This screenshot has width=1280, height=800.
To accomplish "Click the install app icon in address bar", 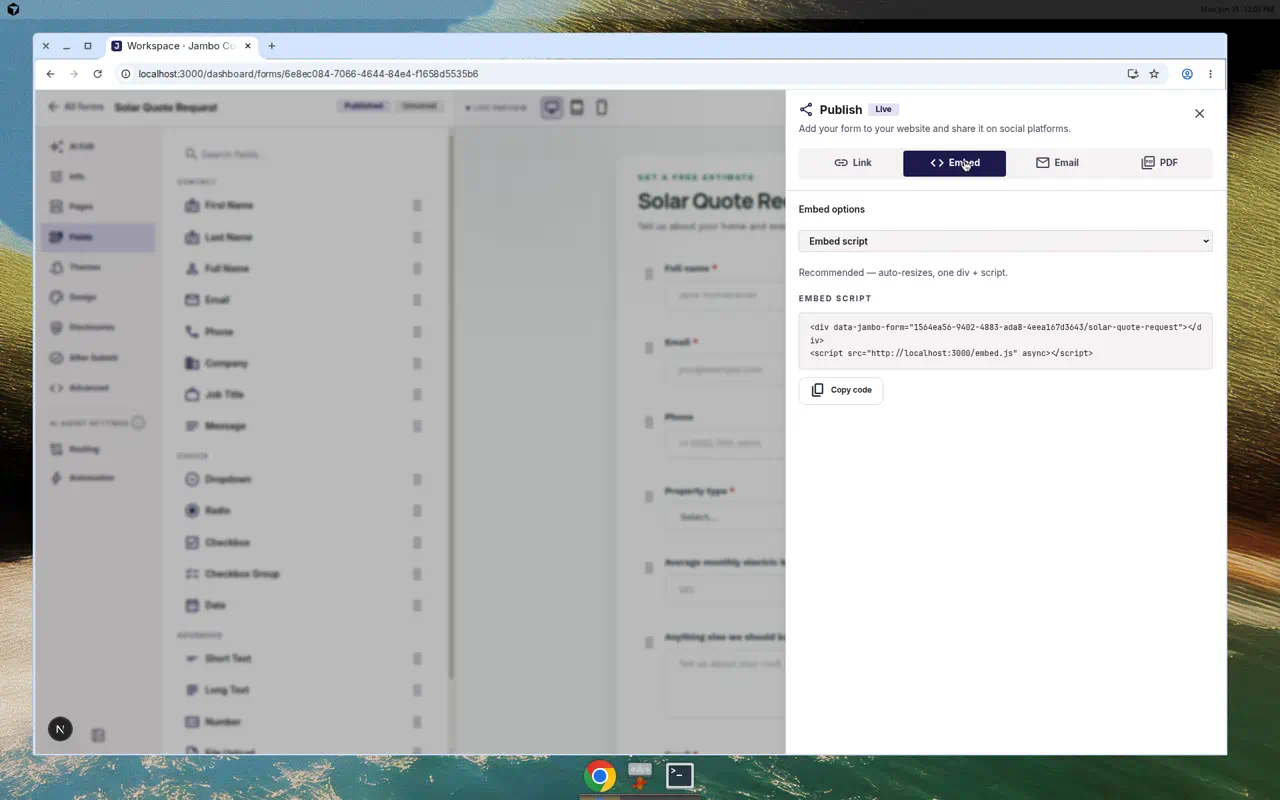I will pos(1132,74).
